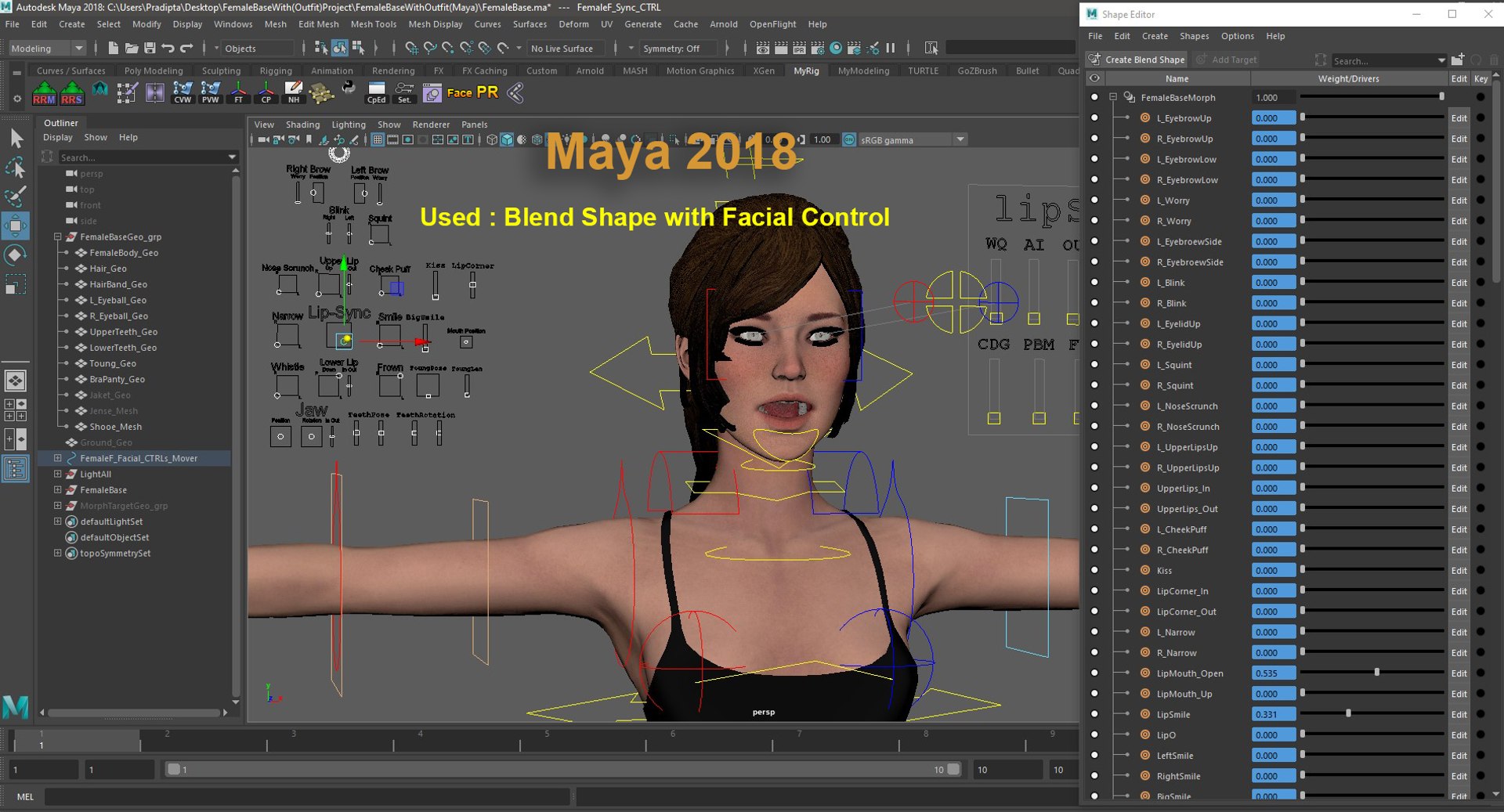Open the viewport Shading menu
This screenshot has height=812, width=1504.
pyautogui.click(x=302, y=125)
